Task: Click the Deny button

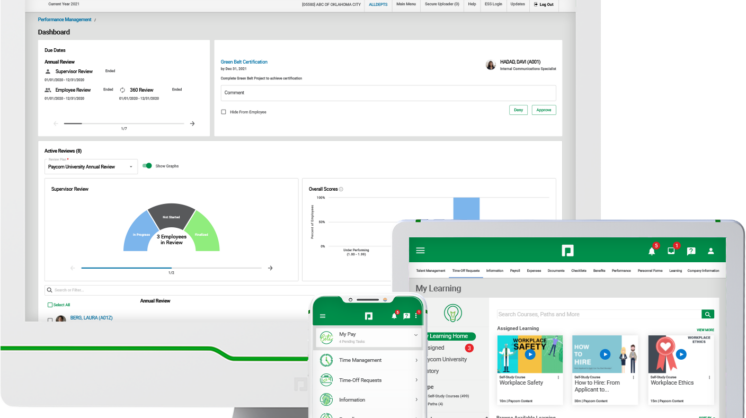Action: click(518, 110)
